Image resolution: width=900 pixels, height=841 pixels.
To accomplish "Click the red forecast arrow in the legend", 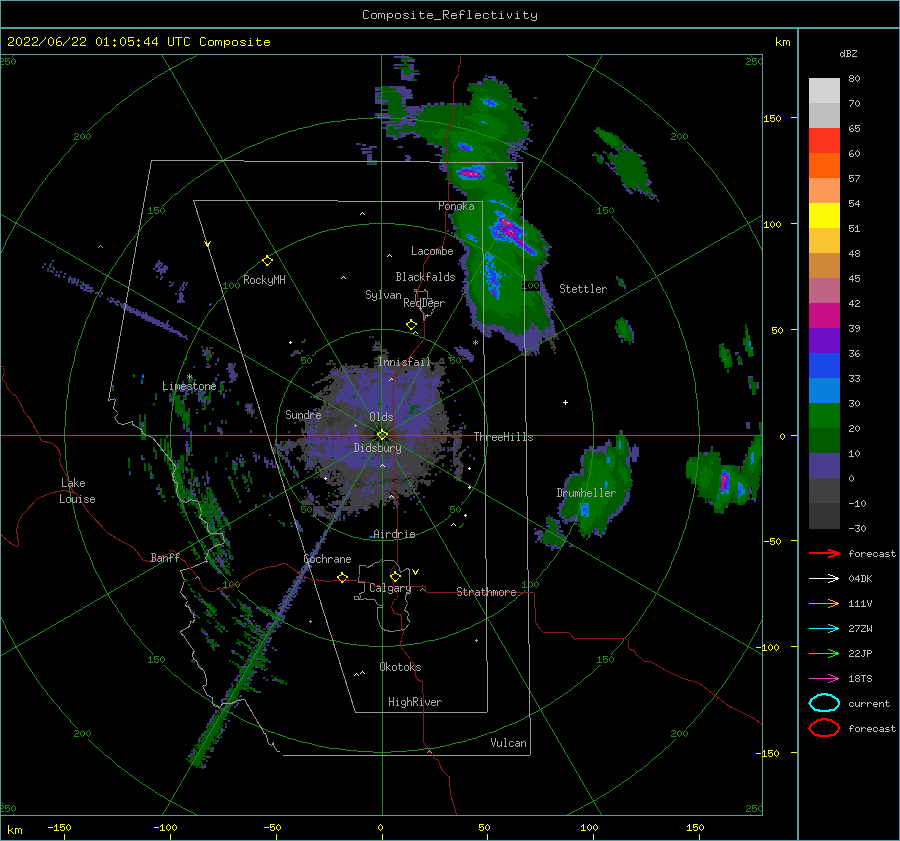I will (x=824, y=553).
